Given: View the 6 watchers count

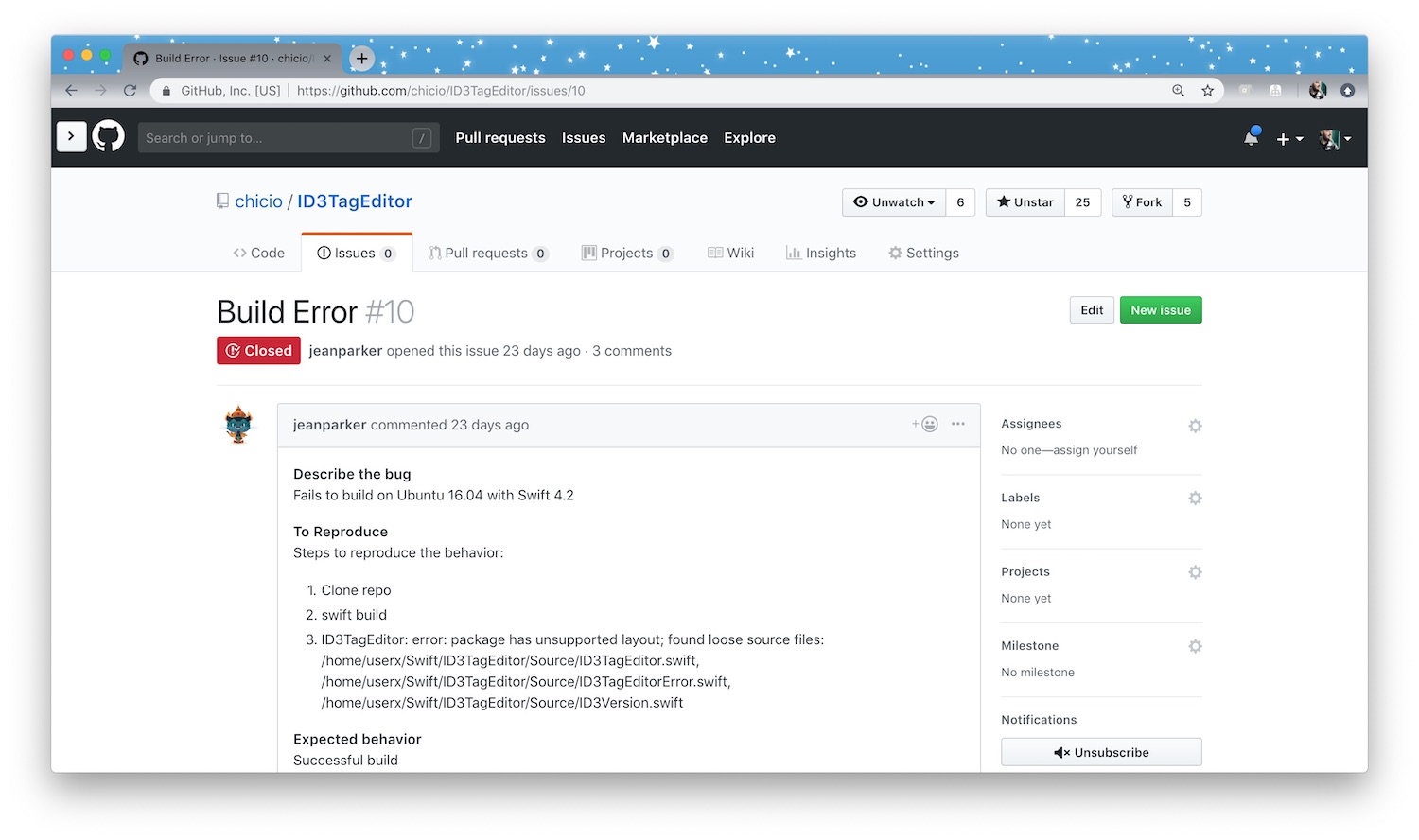Looking at the screenshot, I should point(960,202).
